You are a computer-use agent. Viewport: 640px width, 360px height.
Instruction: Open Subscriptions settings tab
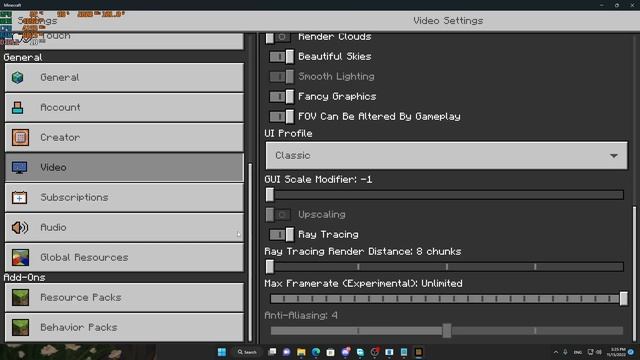click(x=124, y=198)
